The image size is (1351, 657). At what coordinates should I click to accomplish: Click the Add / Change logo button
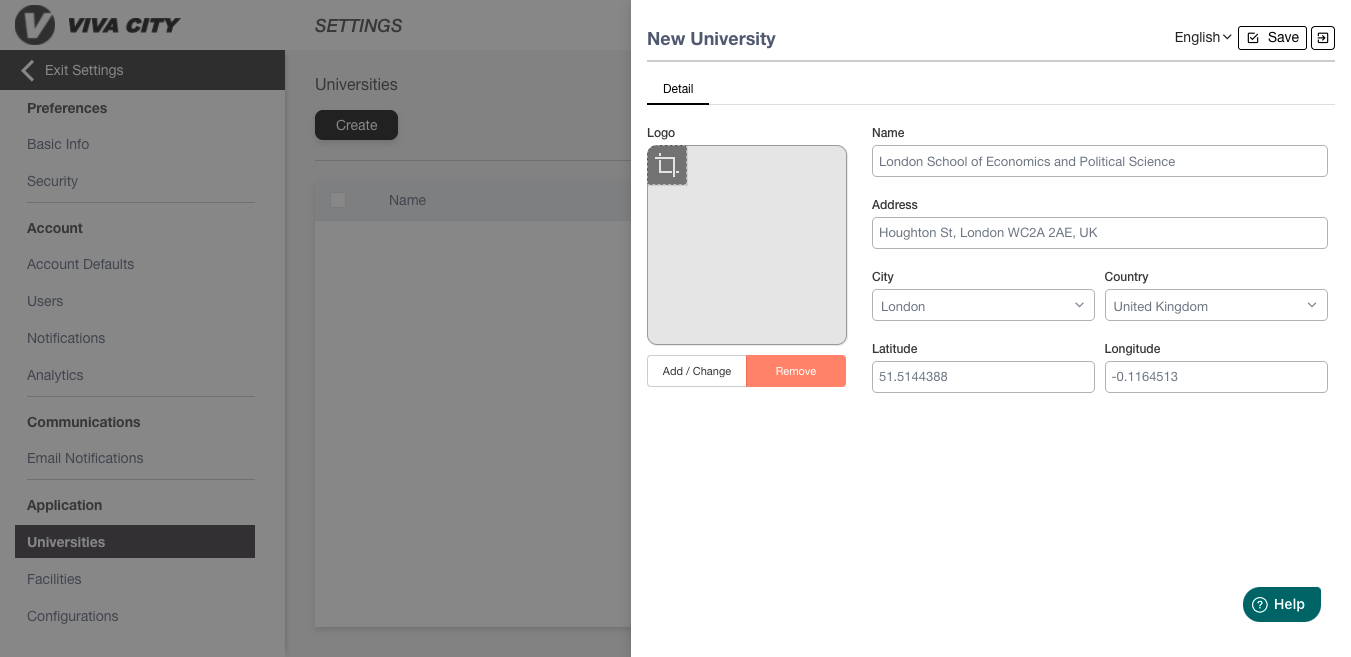click(697, 371)
